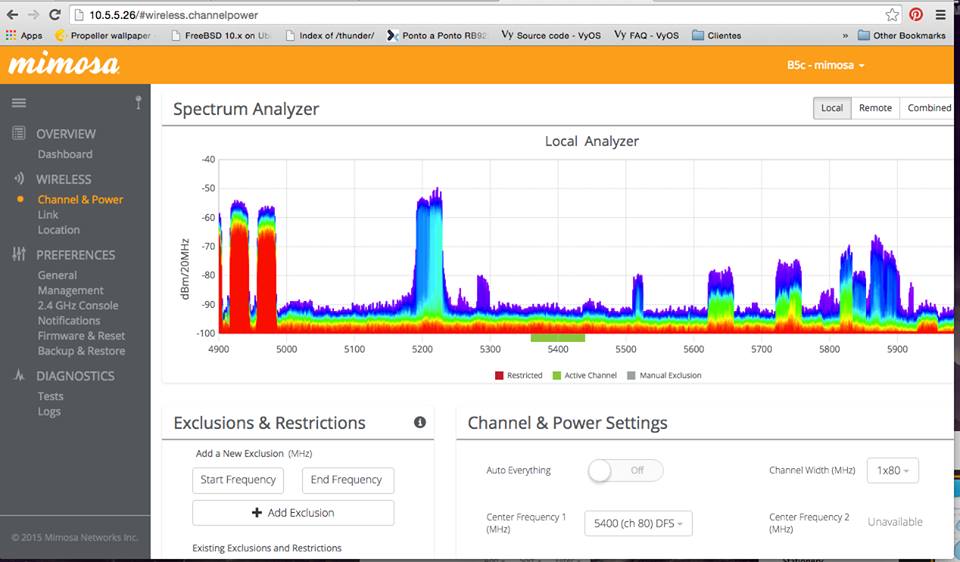Viewport: 960px width, 562px height.
Task: Click the Wireless signal icon
Action: click(x=19, y=178)
